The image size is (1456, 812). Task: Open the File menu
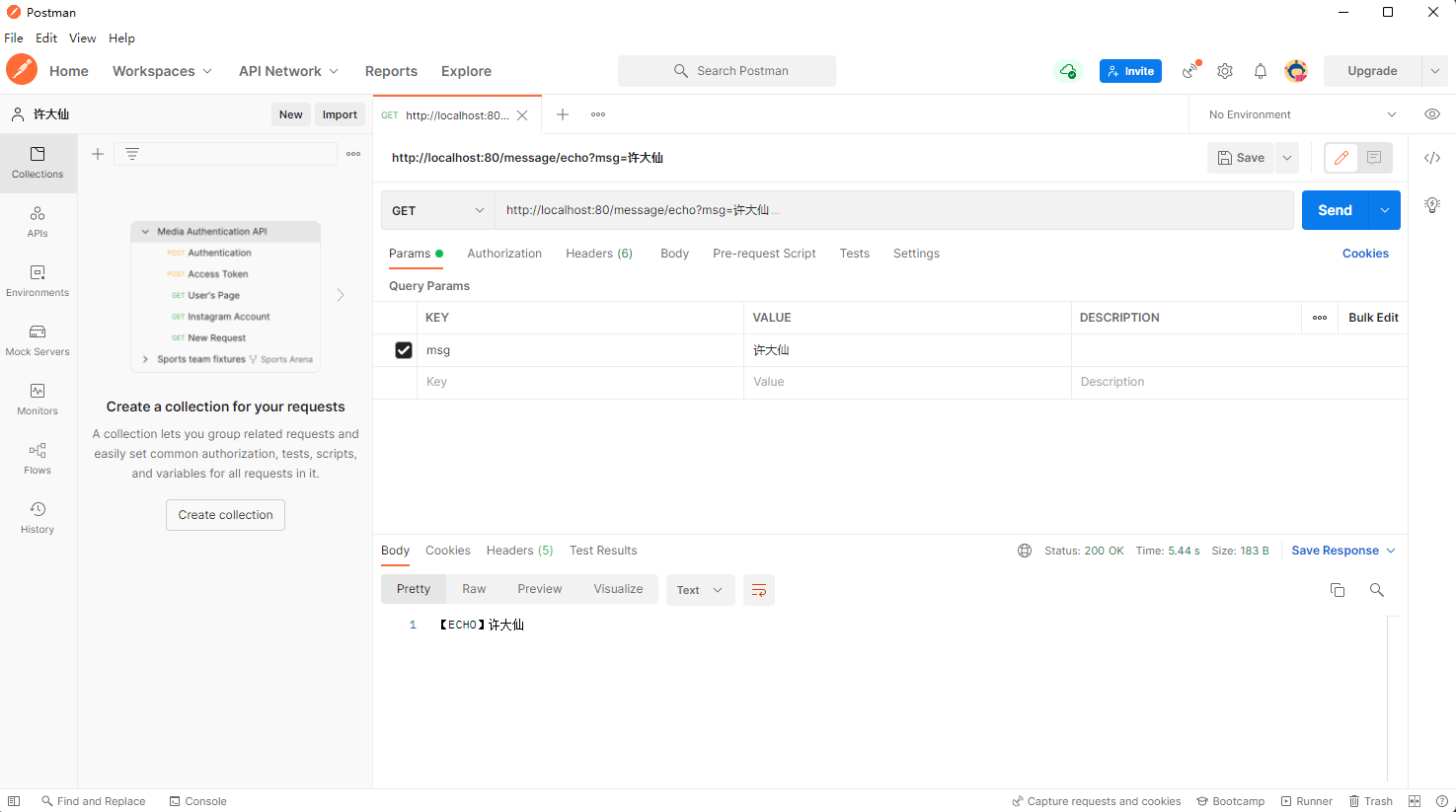[14, 37]
